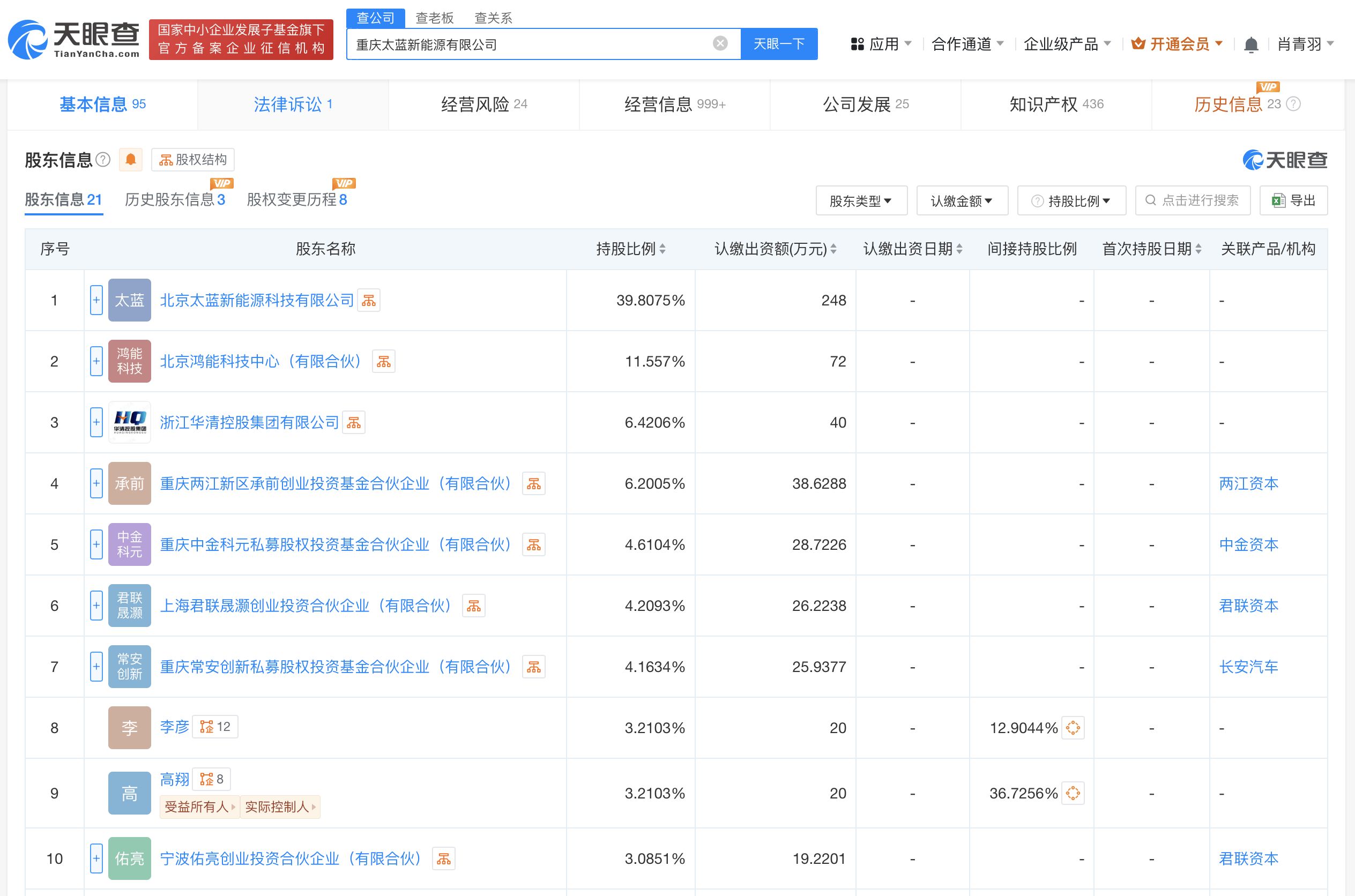Expand row for 北京鸿能科技中心 with plus toggle
Image resolution: width=1355 pixels, height=896 pixels.
click(x=96, y=361)
